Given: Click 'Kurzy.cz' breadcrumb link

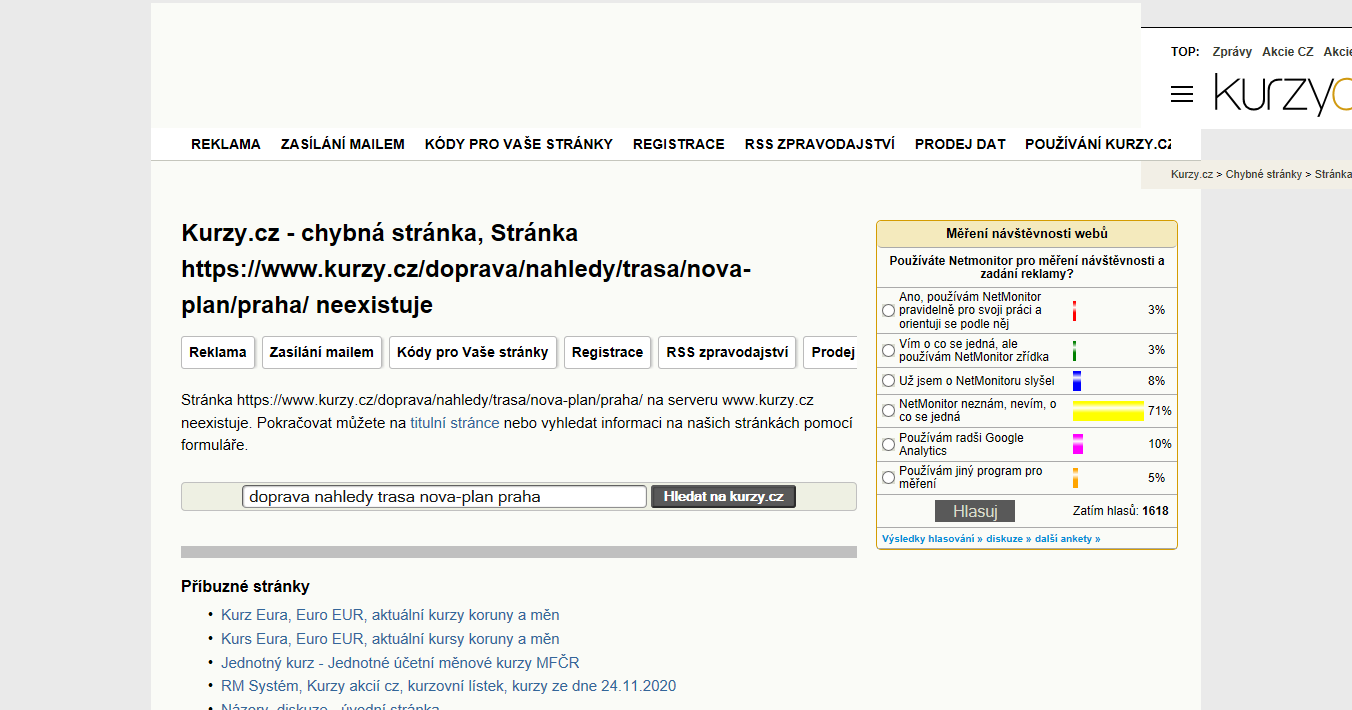Looking at the screenshot, I should [1192, 174].
